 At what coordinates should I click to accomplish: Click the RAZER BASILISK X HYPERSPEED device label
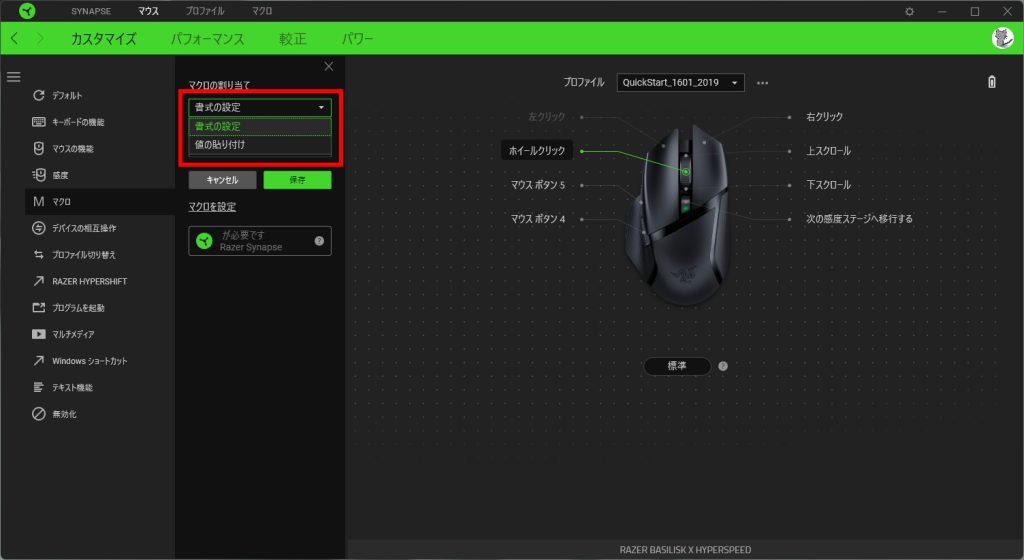click(x=685, y=550)
